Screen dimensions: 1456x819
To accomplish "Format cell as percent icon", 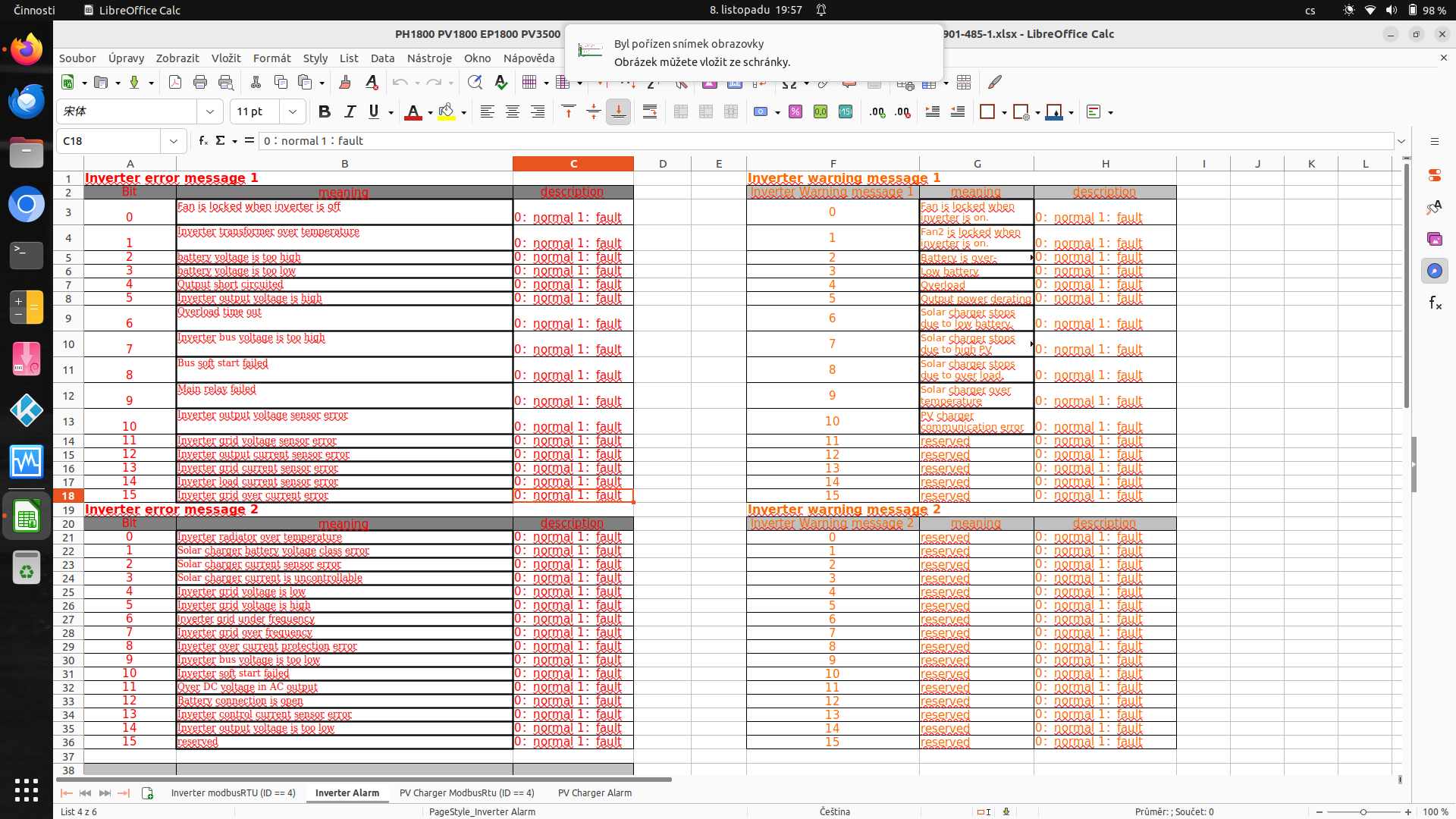I will pyautogui.click(x=795, y=112).
